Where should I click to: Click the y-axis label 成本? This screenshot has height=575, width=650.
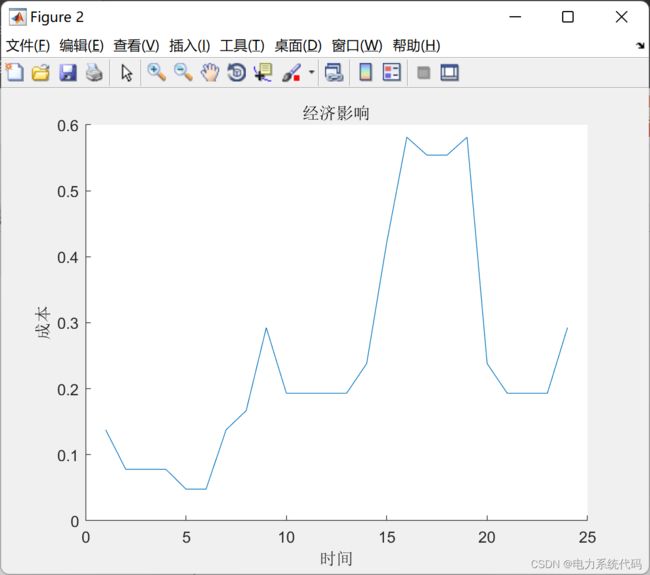pyautogui.click(x=43, y=323)
